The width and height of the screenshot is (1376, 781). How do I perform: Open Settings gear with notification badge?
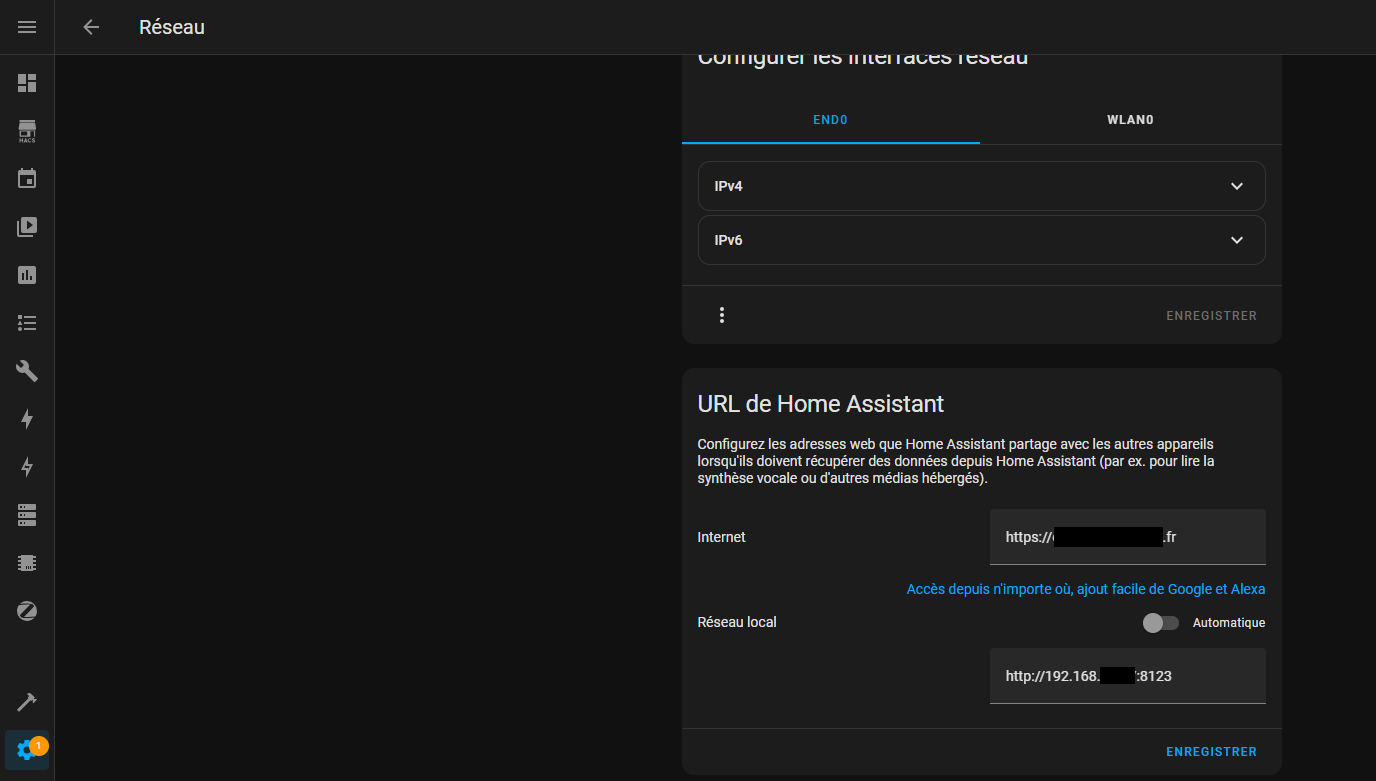pyautogui.click(x=27, y=750)
